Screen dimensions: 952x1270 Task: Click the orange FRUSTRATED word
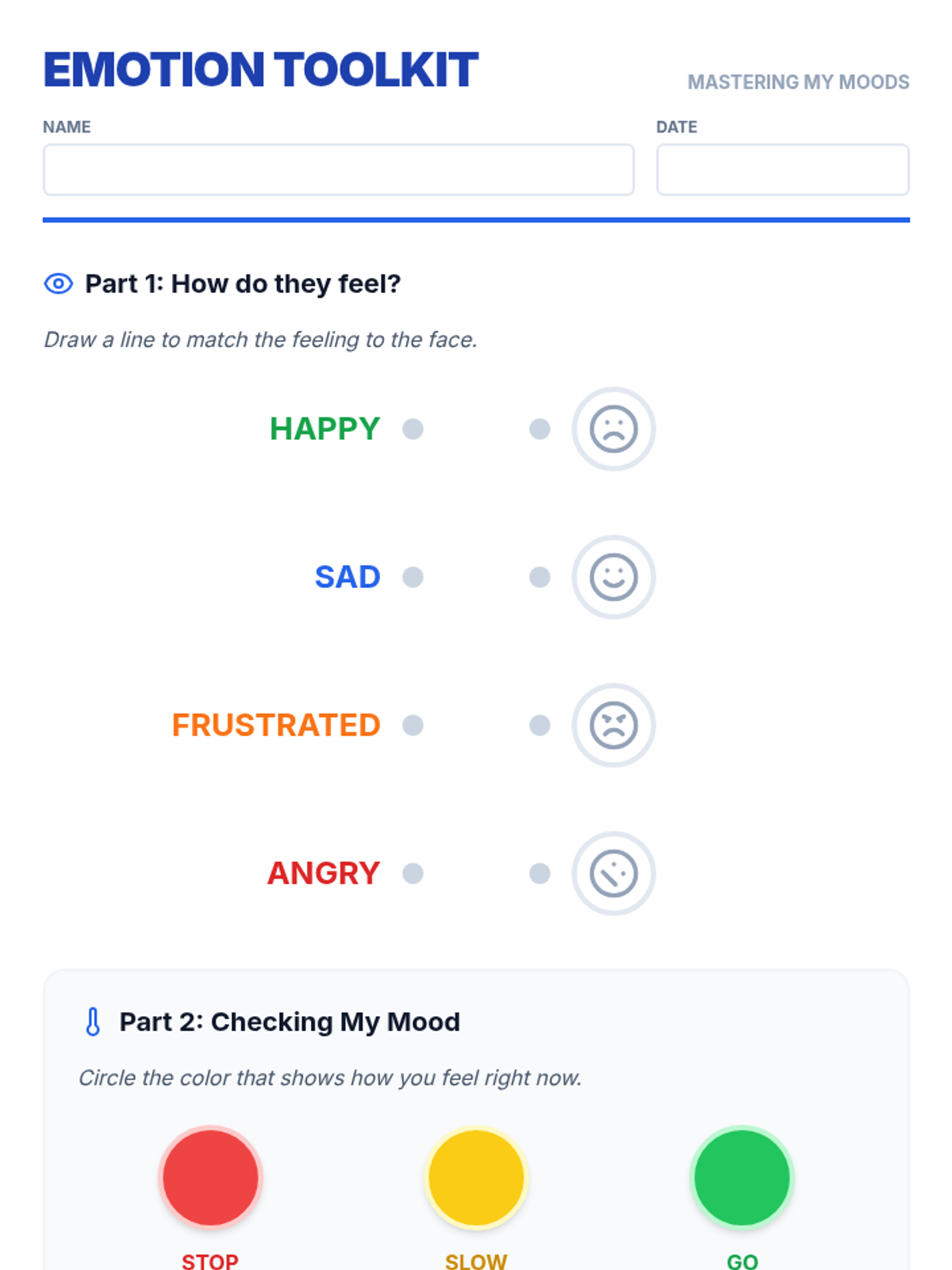tap(276, 725)
